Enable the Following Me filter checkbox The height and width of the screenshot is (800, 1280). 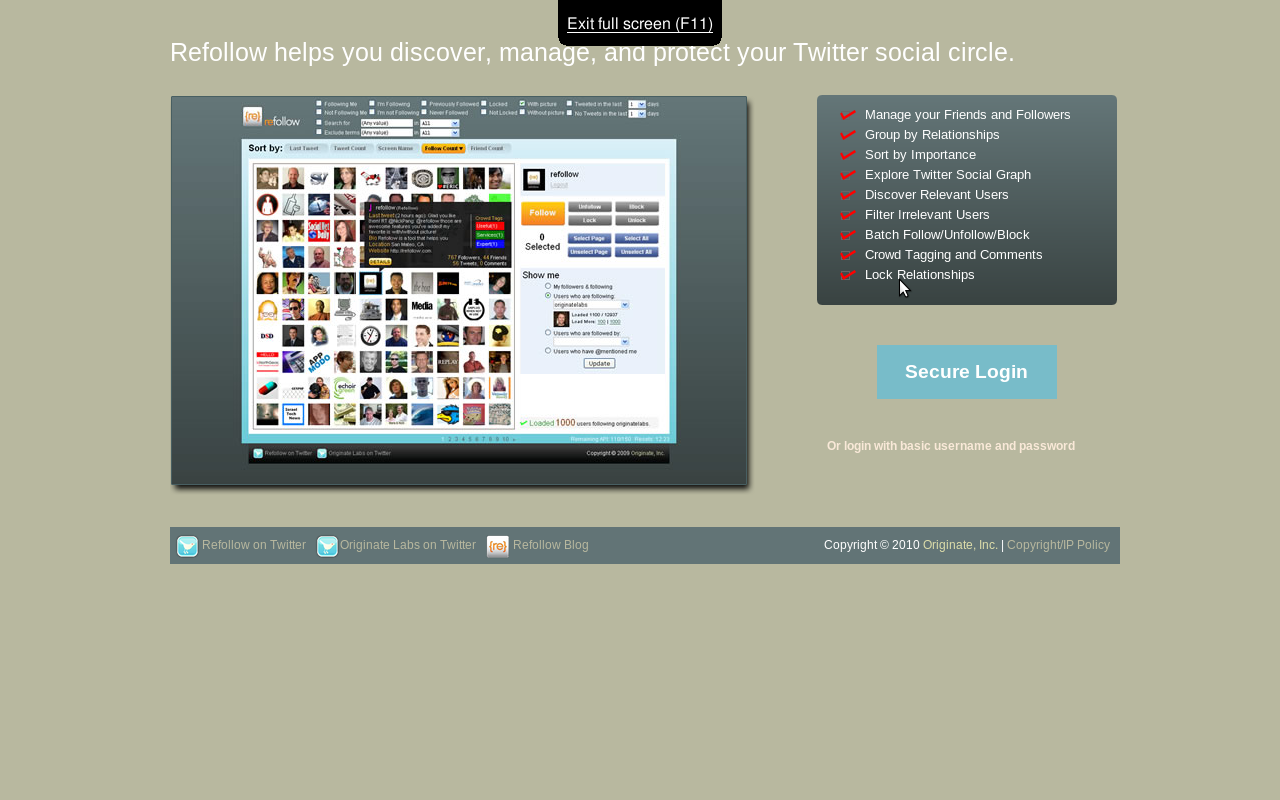pyautogui.click(x=319, y=103)
